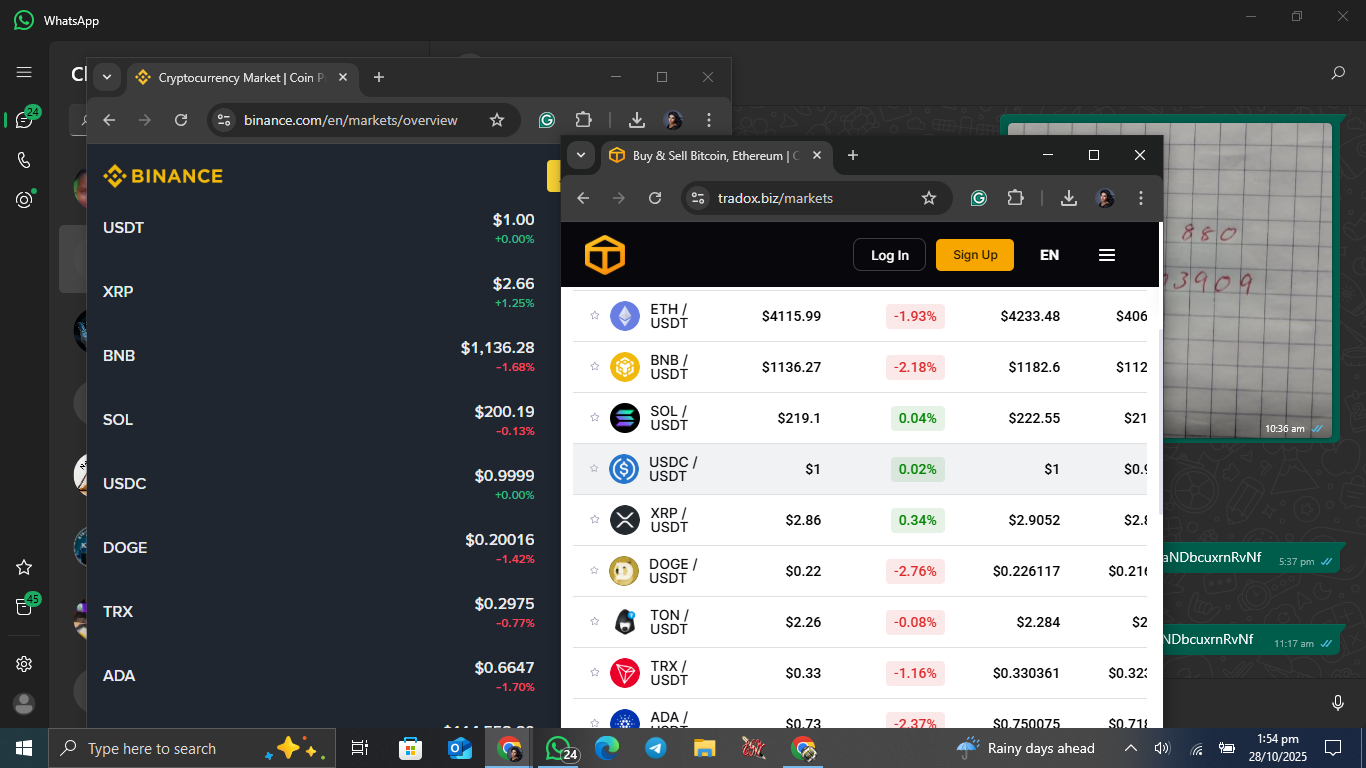This screenshot has width=1366, height=768.
Task: Open archived chats in WhatsApp sidebar
Action: (24, 607)
